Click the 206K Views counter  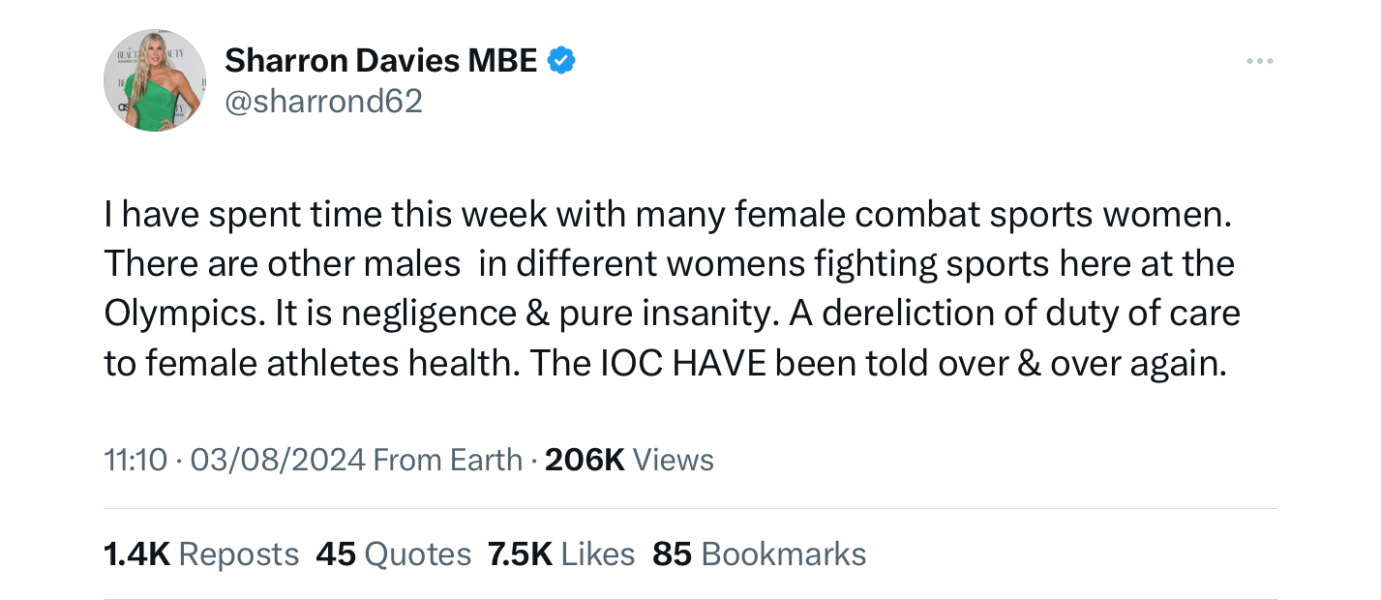click(628, 459)
